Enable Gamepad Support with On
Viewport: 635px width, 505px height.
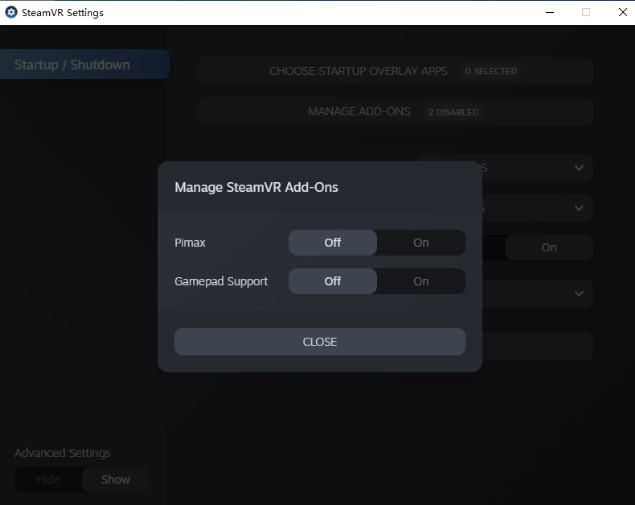pos(421,281)
